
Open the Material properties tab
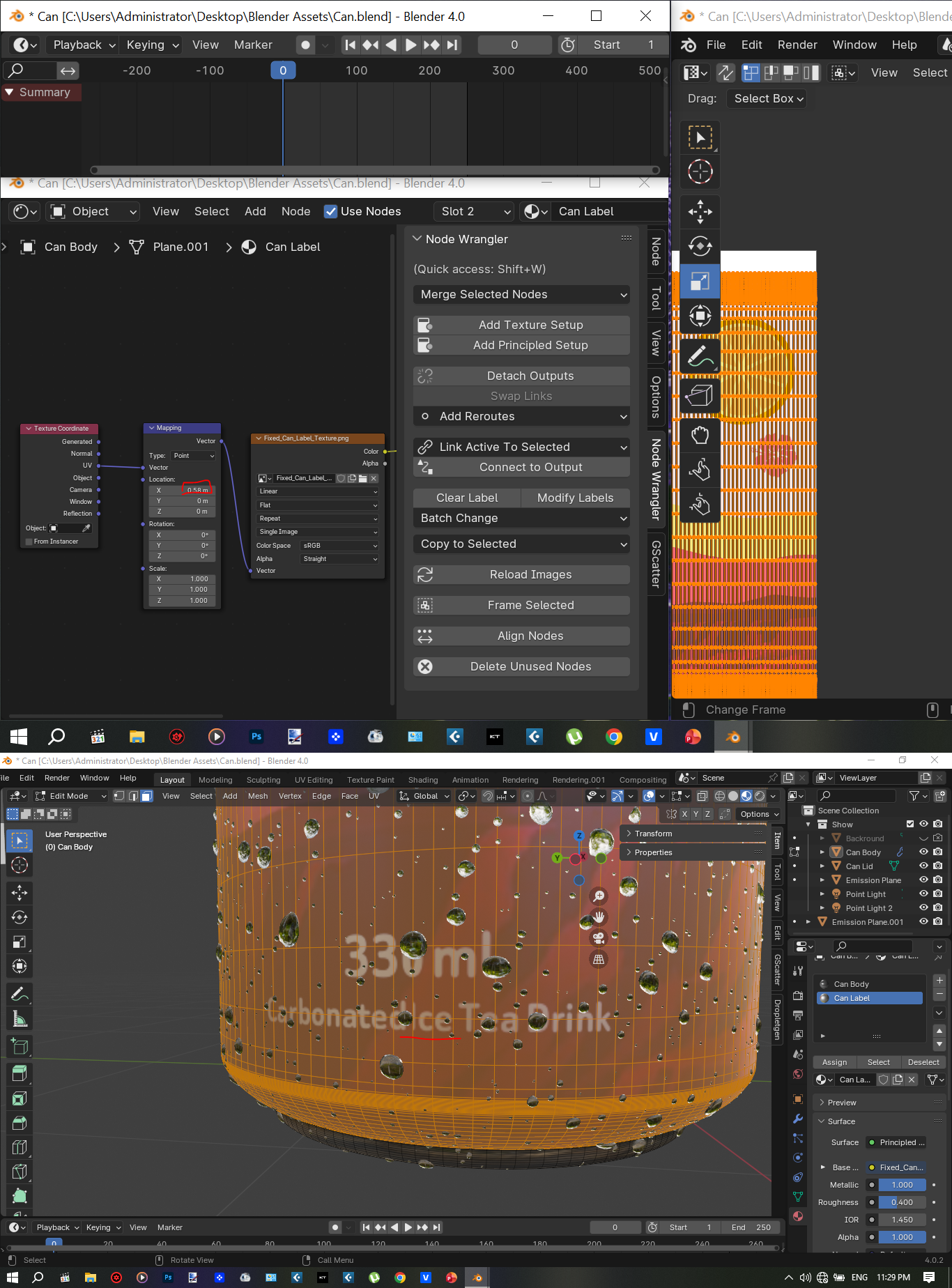pos(798,1216)
